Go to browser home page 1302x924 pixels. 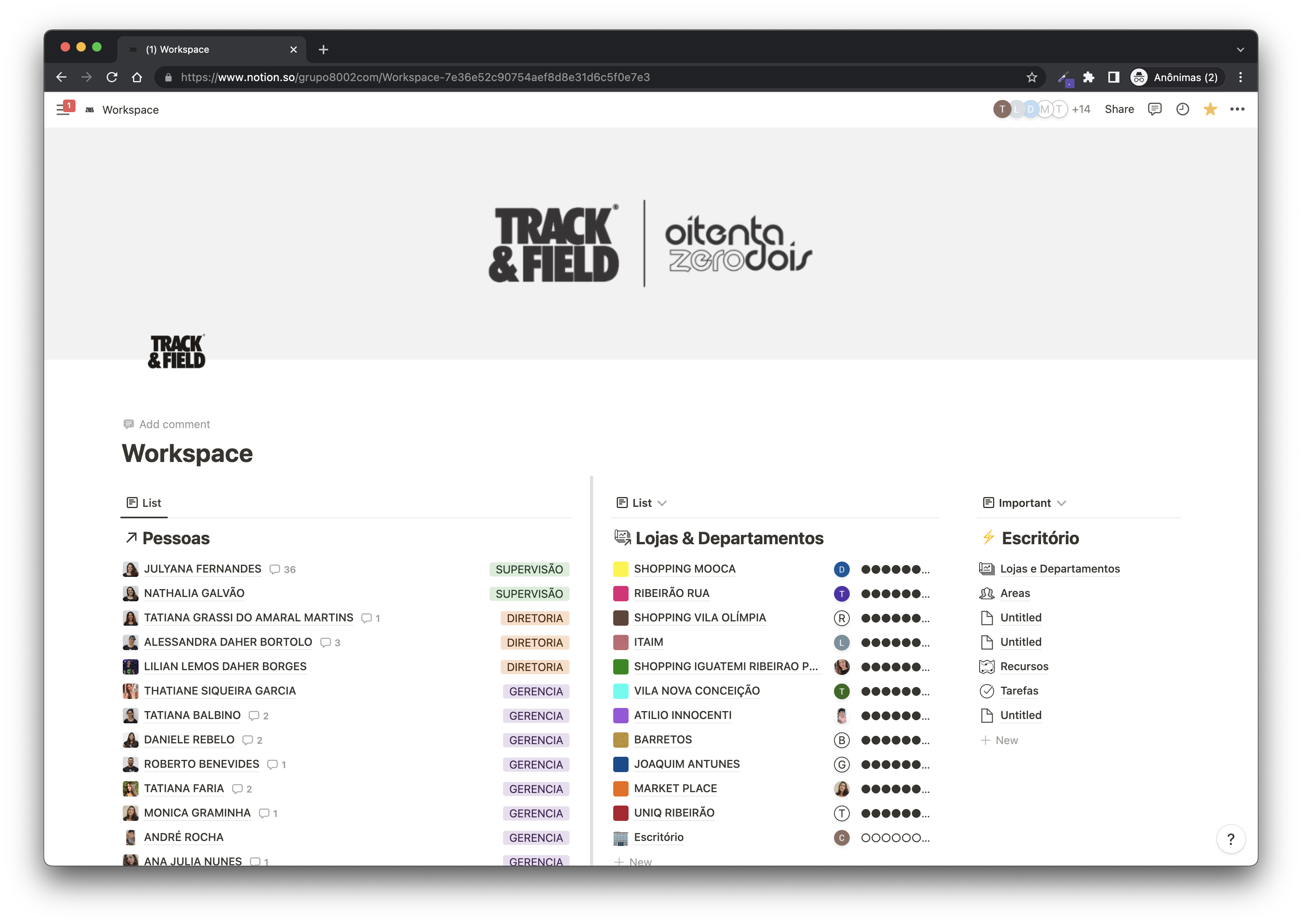137,78
